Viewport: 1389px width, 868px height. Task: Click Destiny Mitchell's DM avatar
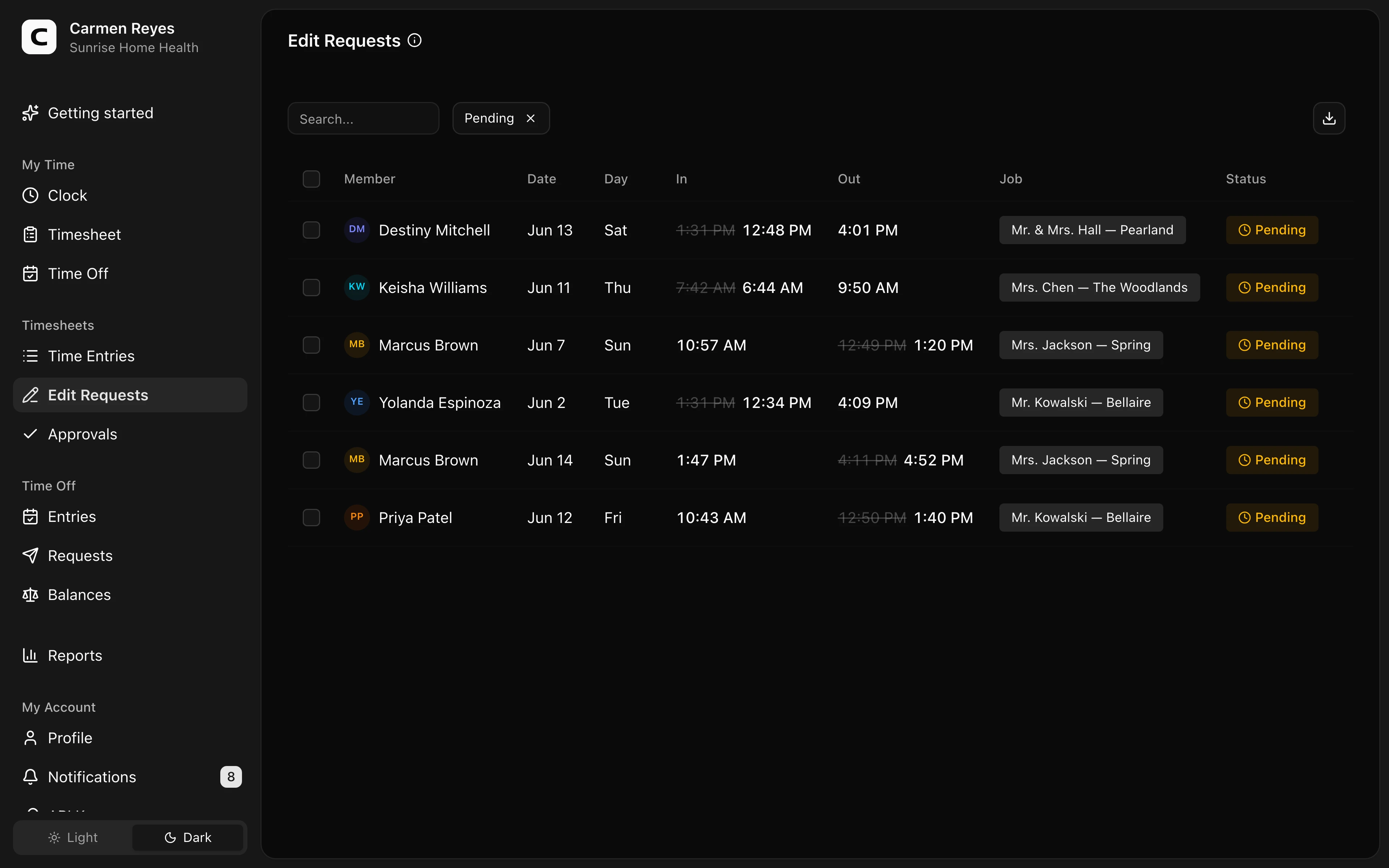click(x=356, y=230)
